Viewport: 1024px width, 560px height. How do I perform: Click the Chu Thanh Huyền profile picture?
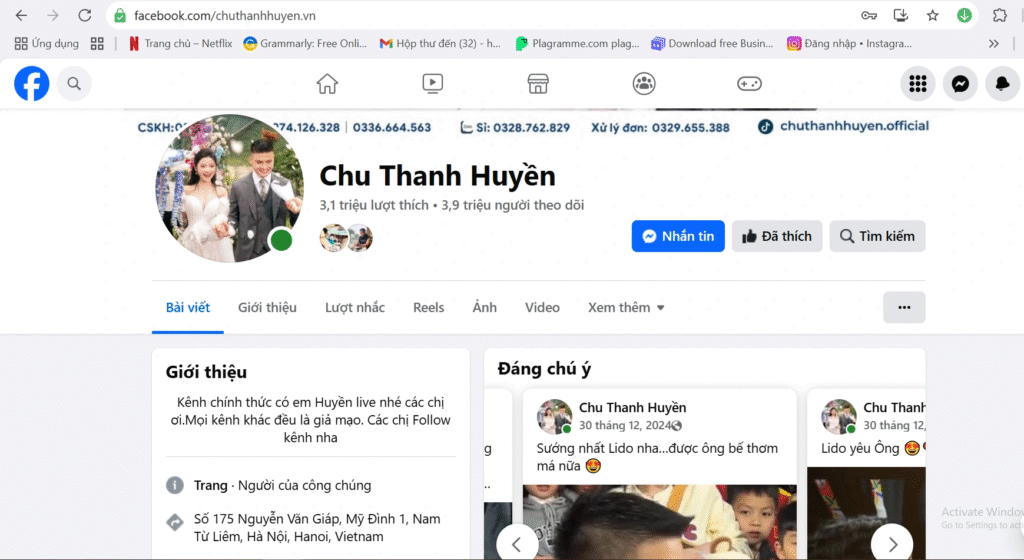pyautogui.click(x=229, y=188)
